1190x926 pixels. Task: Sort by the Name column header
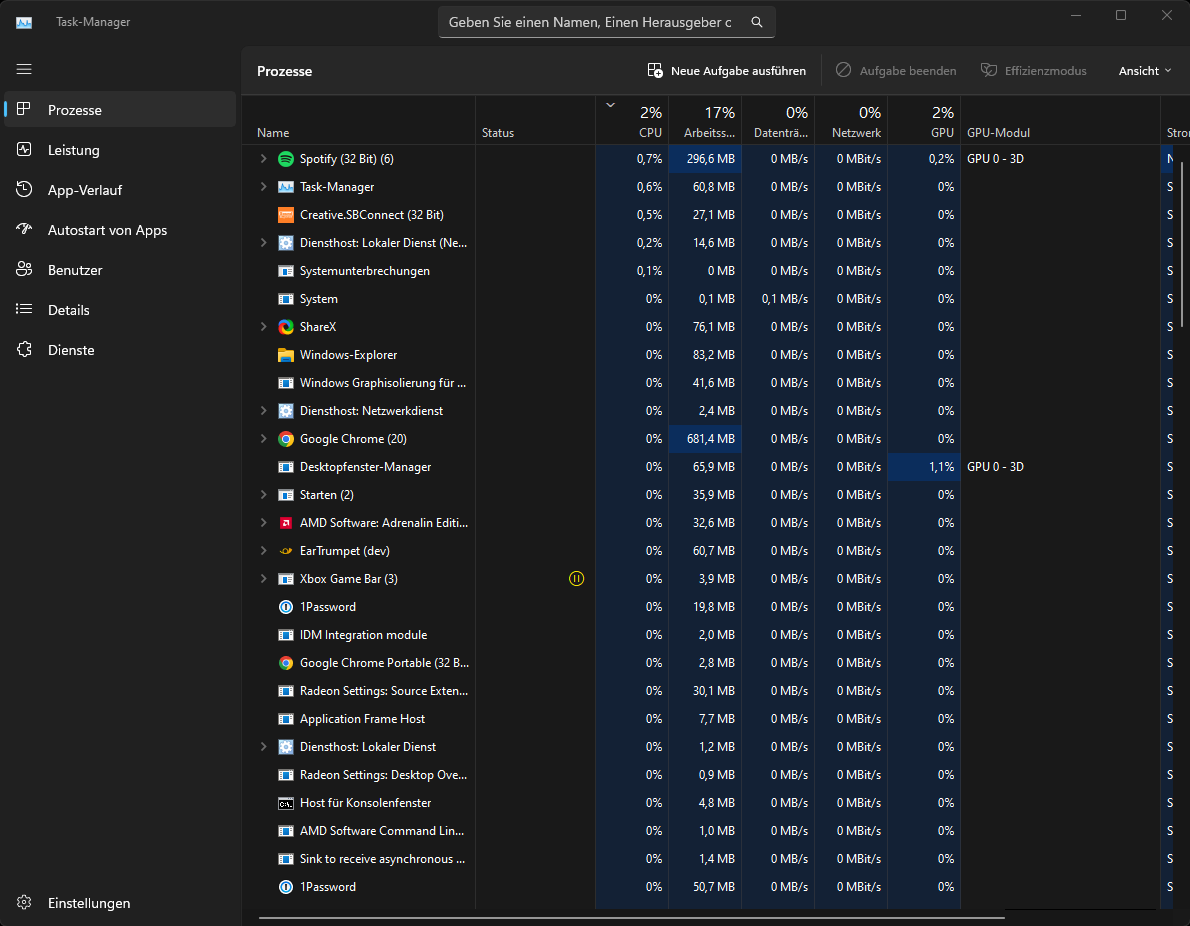pyautogui.click(x=358, y=121)
